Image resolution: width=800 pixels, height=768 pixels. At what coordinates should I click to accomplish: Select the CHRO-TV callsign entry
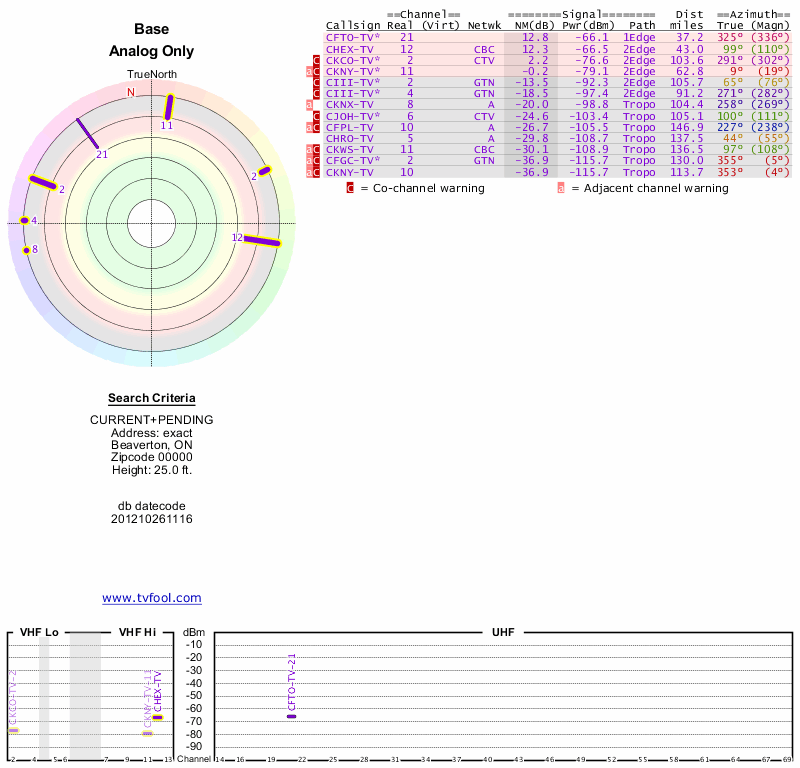click(x=349, y=138)
